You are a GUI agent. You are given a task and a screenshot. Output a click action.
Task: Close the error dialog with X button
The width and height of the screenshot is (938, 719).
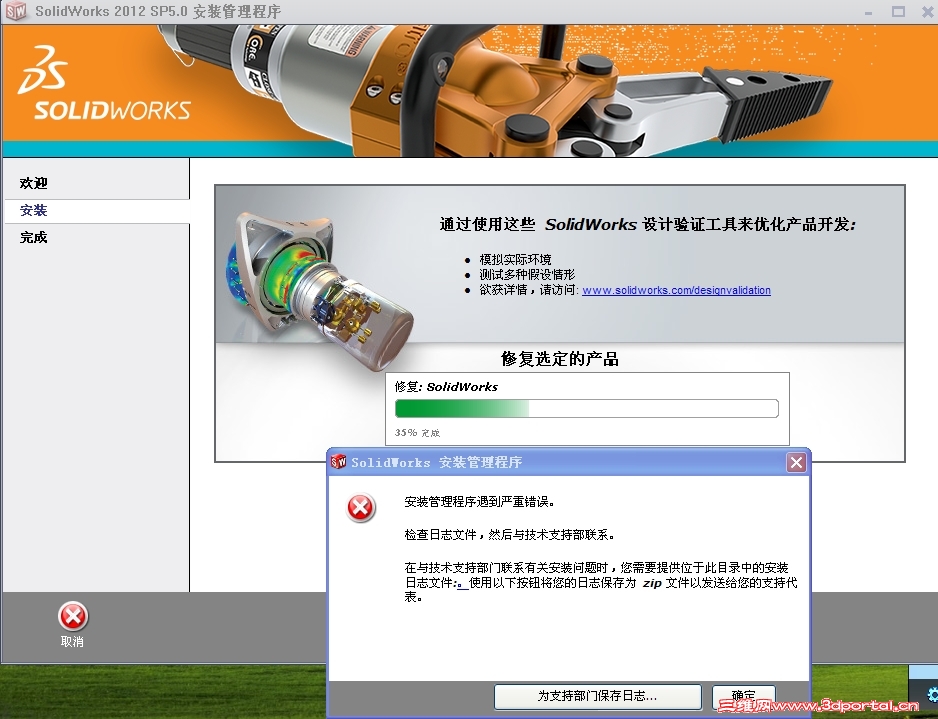tap(796, 462)
